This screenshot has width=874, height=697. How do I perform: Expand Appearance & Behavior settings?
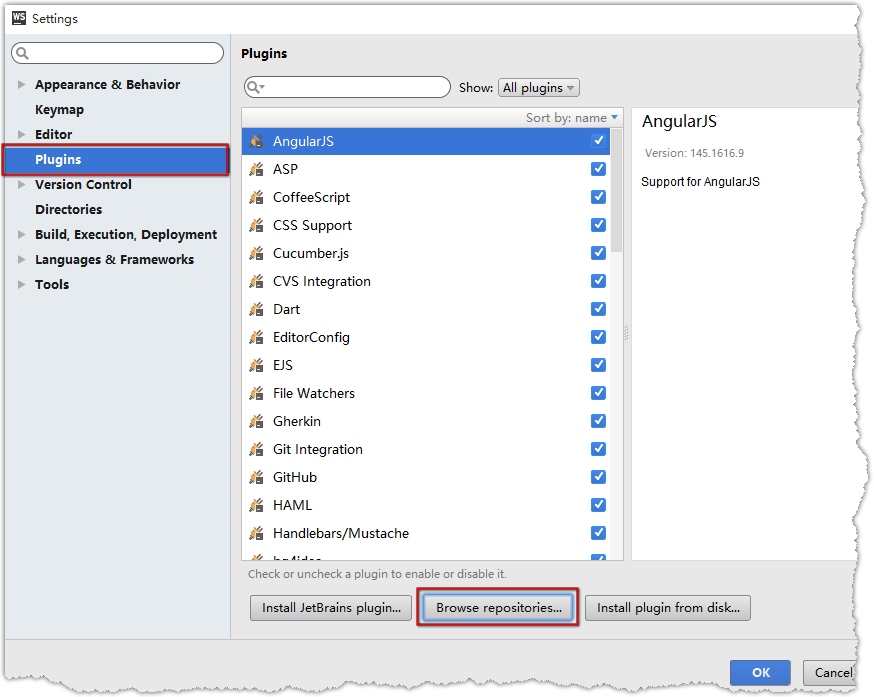click(21, 84)
